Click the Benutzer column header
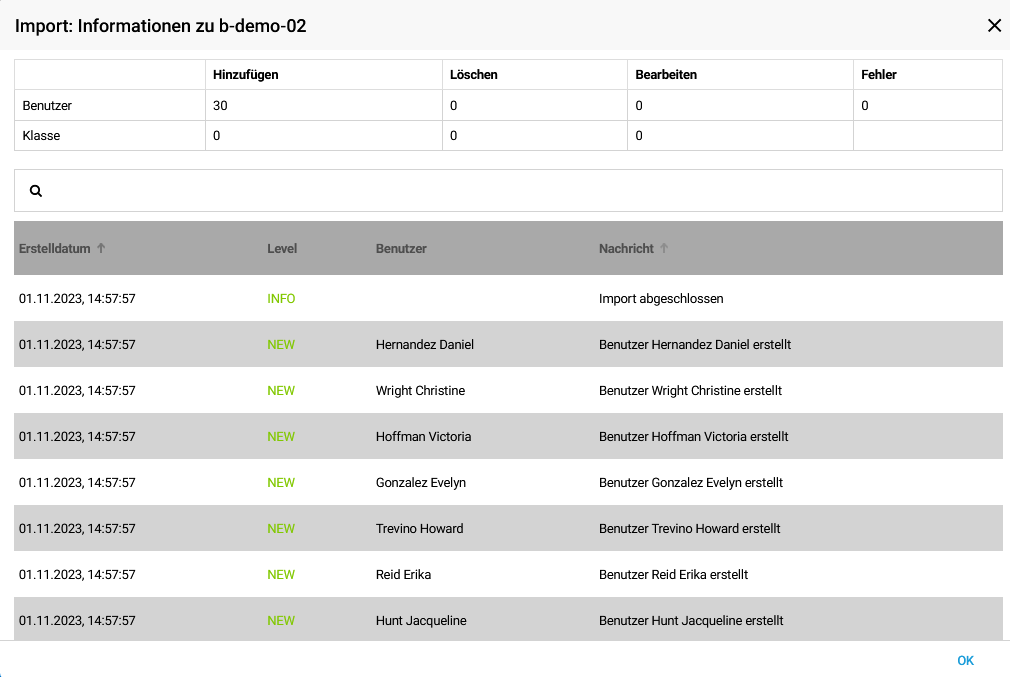This screenshot has height=677, width=1010. click(401, 249)
